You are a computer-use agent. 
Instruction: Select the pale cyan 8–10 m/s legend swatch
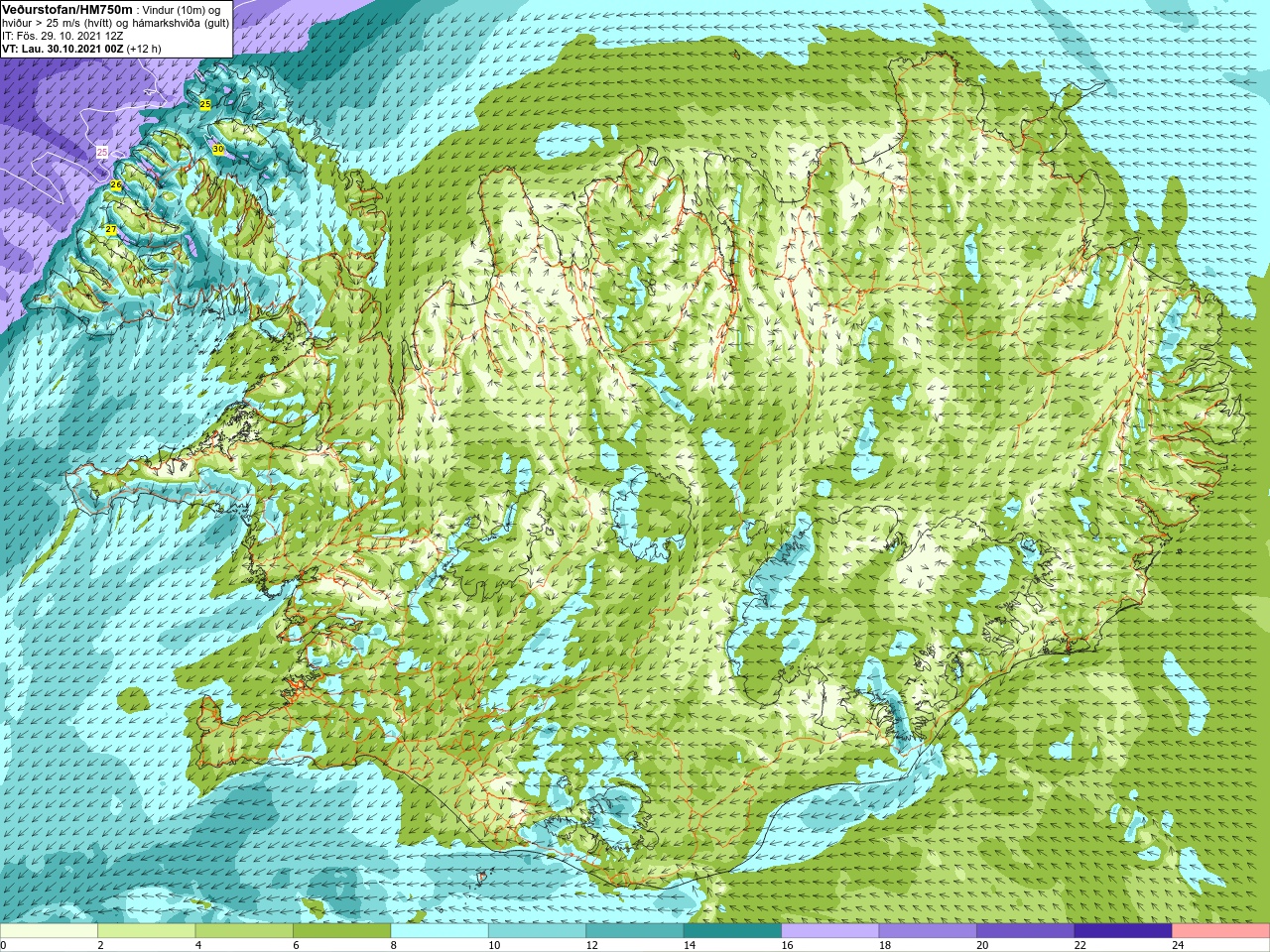pos(440,931)
